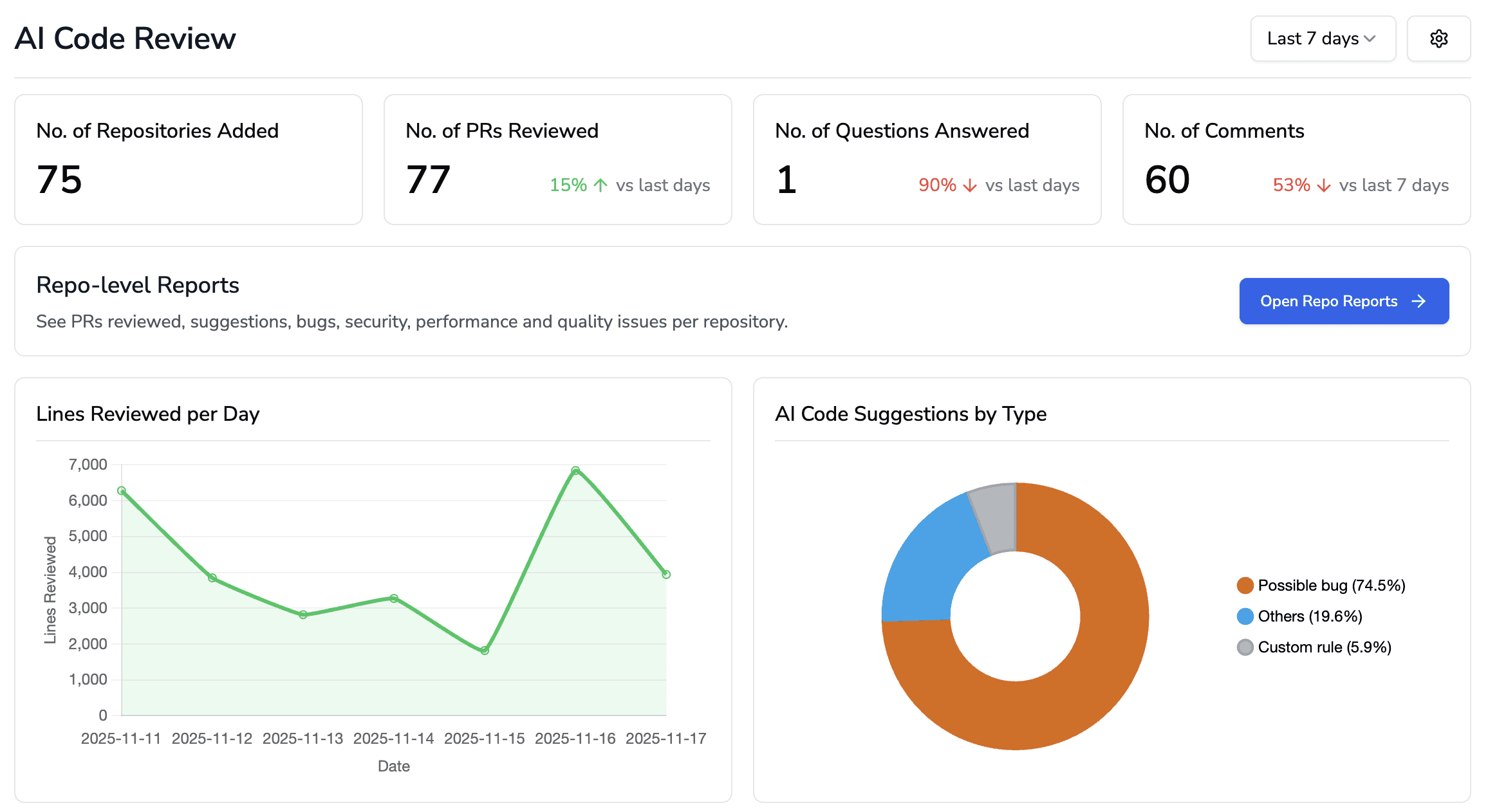Screen dimensions: 1488x812
Task: Click the red down arrow next to 53%
Action: [x=1324, y=185]
